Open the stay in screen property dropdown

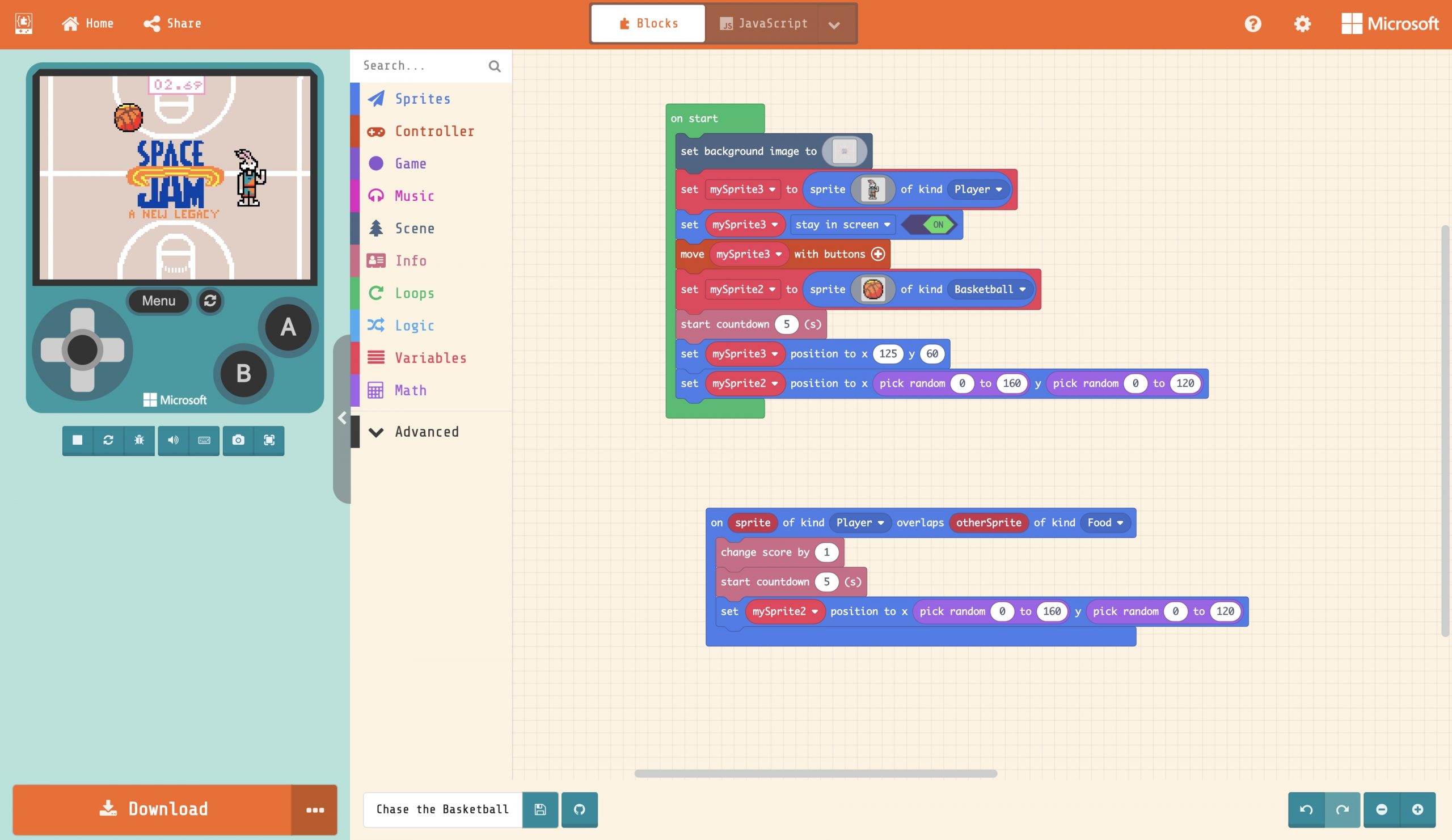click(x=842, y=225)
